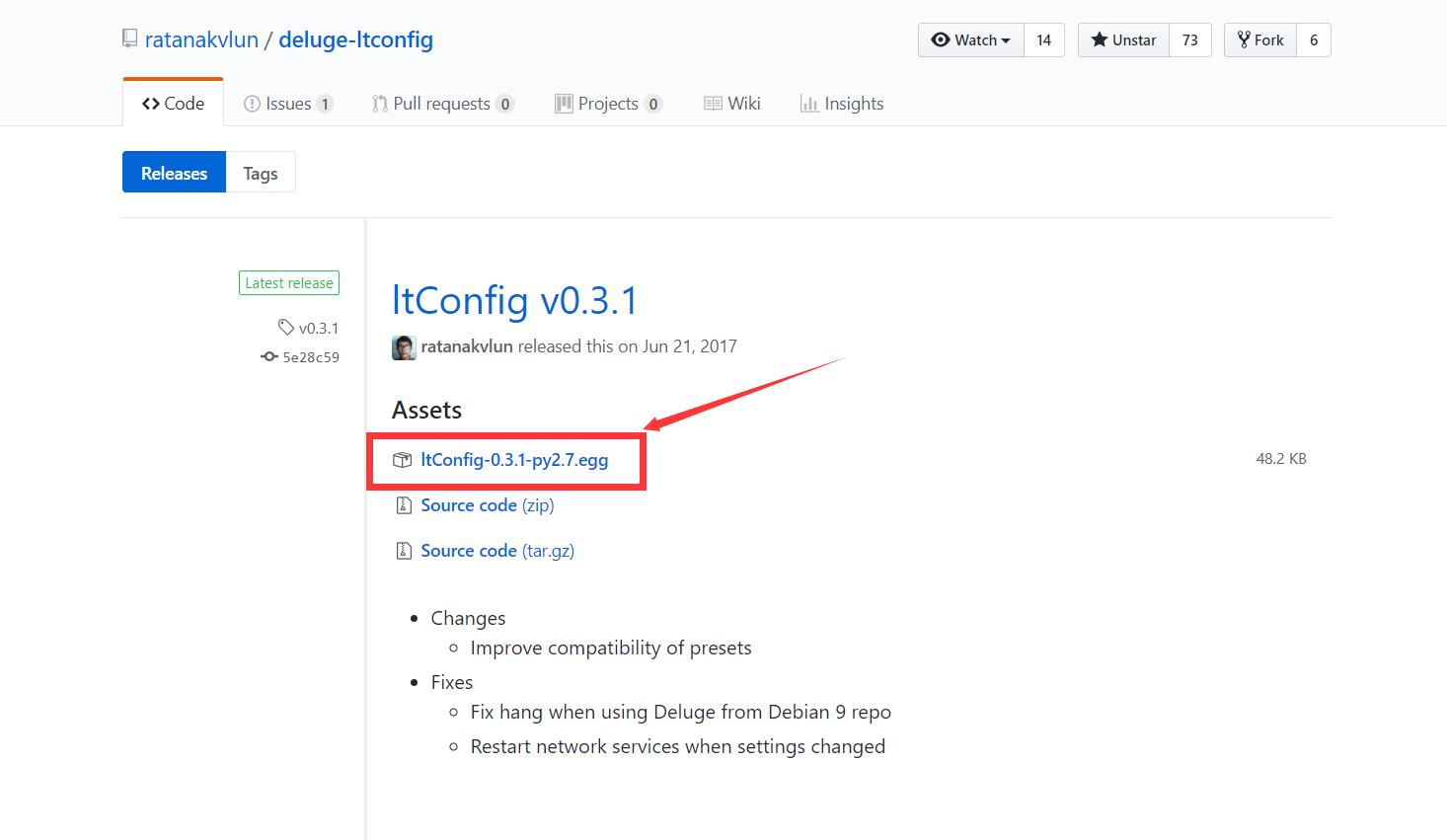Screen dimensions: 1447x840
Task: Click the Pull requests count badge 0
Action: (505, 104)
